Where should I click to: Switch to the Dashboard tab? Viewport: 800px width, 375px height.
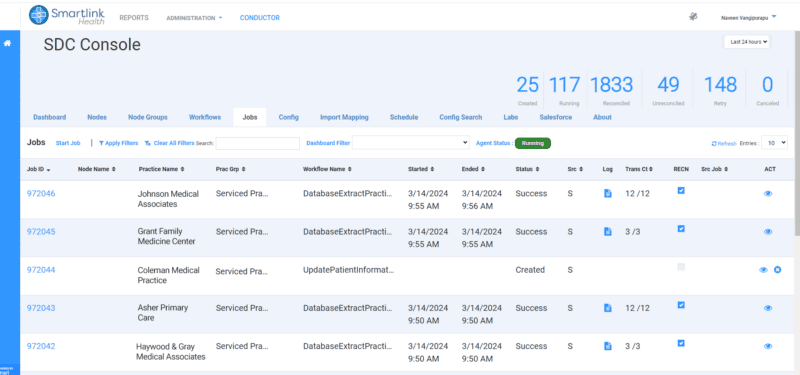tap(49, 117)
